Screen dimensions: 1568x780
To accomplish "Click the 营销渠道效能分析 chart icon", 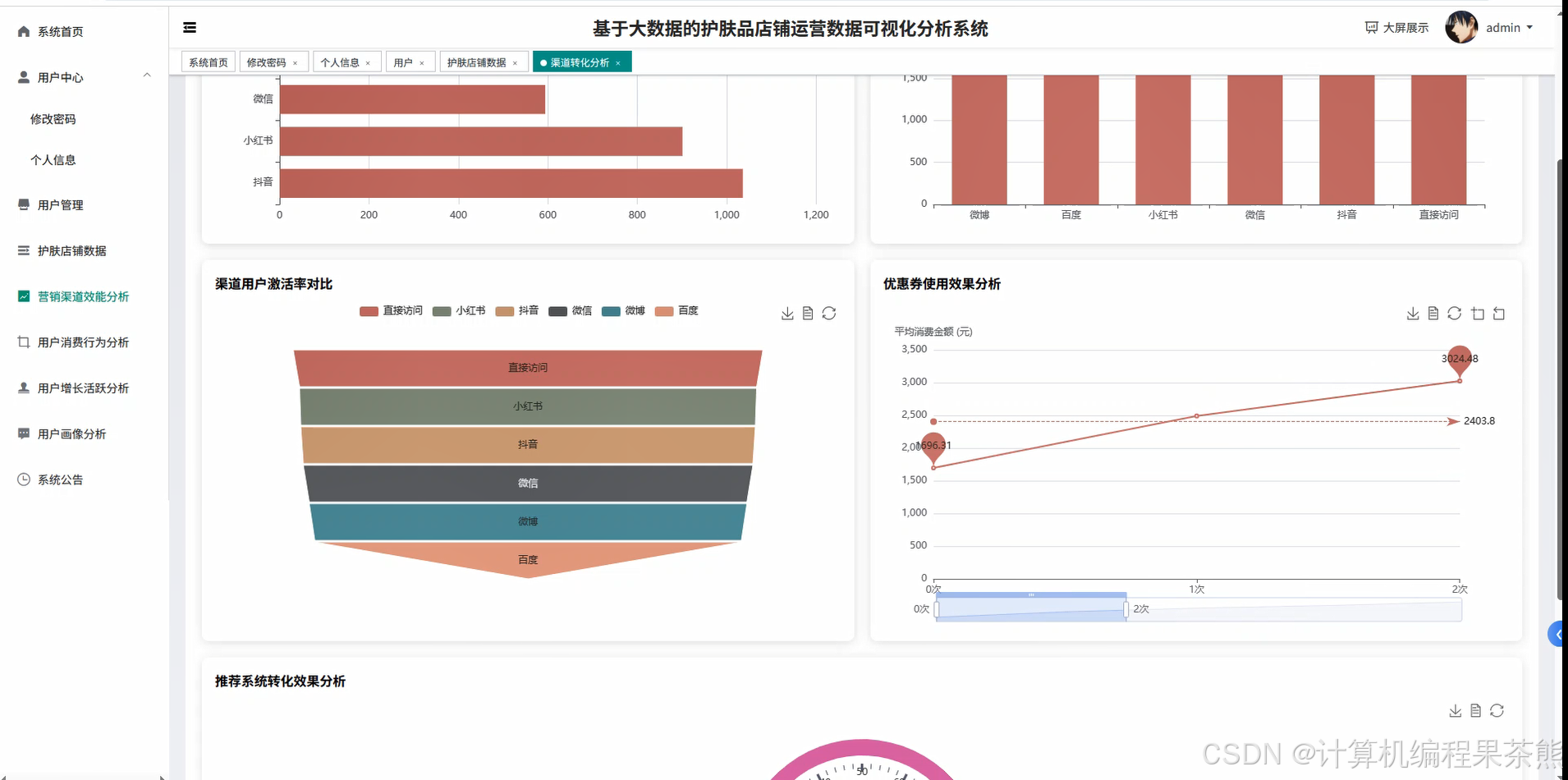I will 24,296.
